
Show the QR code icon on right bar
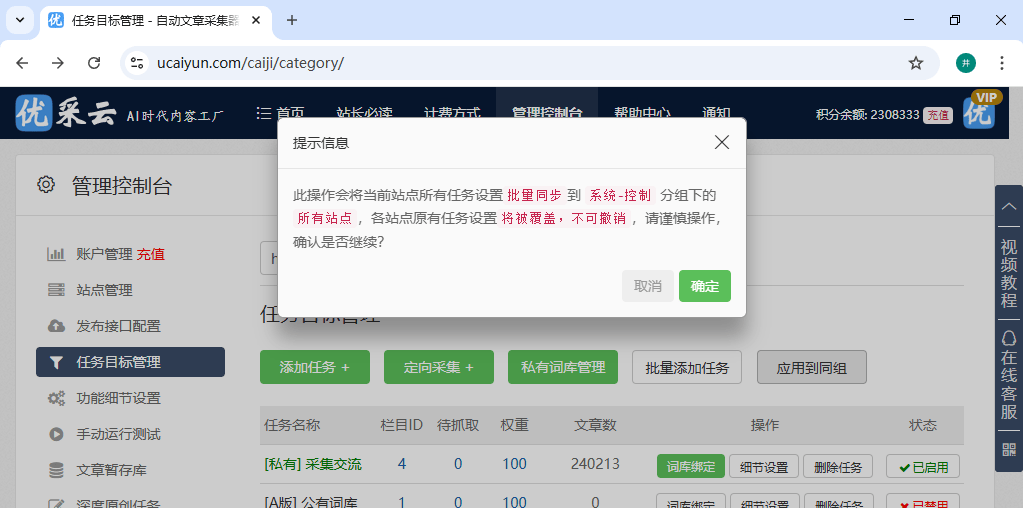[1008, 449]
